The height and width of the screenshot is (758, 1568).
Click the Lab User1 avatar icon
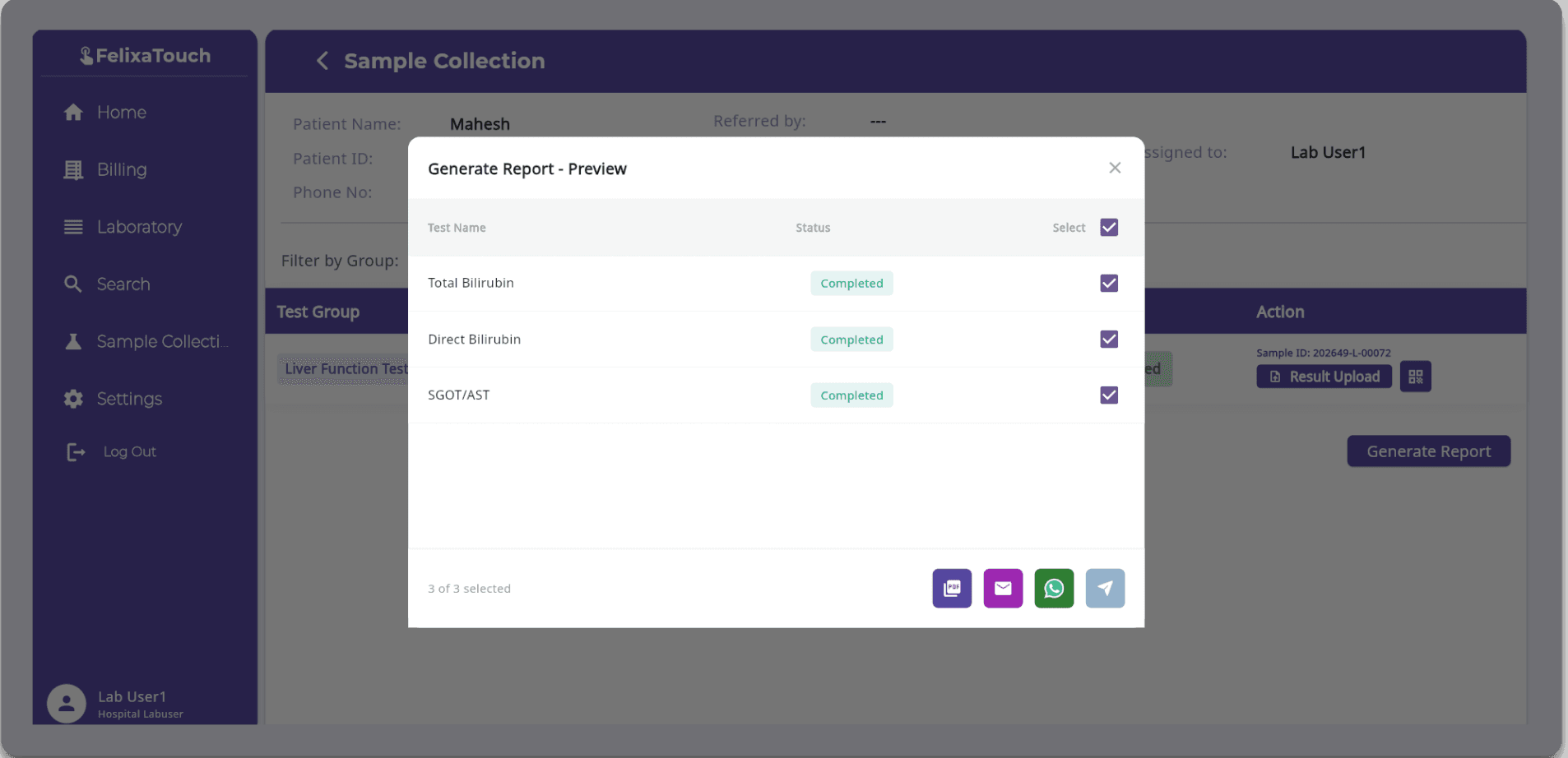coord(67,704)
